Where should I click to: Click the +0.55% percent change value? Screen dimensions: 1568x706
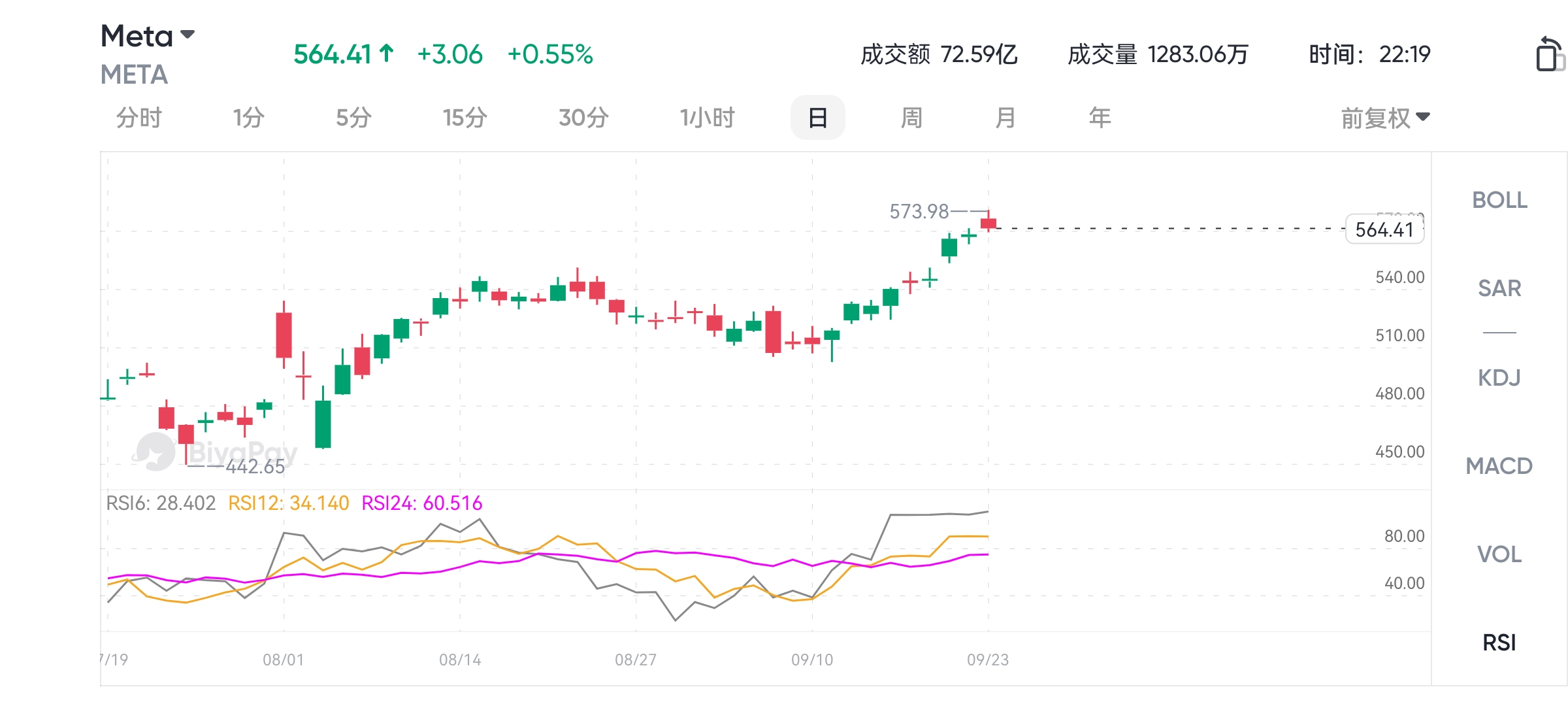[550, 54]
